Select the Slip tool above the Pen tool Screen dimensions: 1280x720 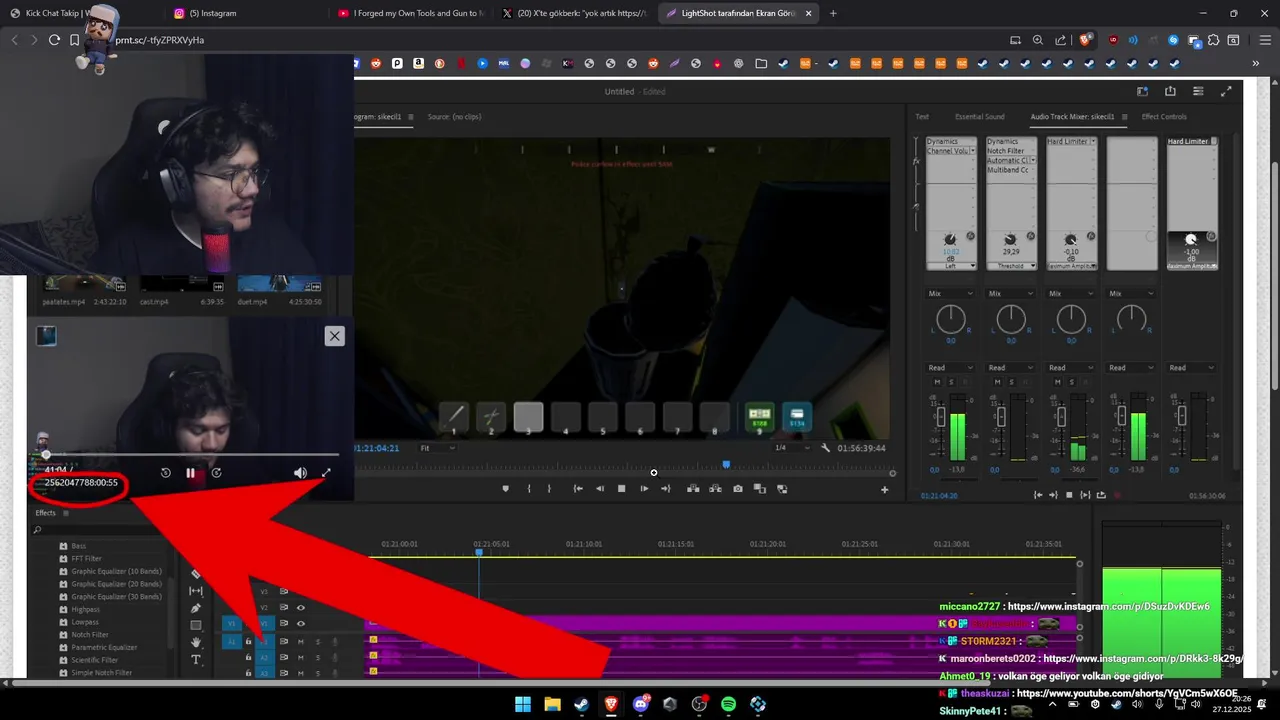pyautogui.click(x=196, y=591)
